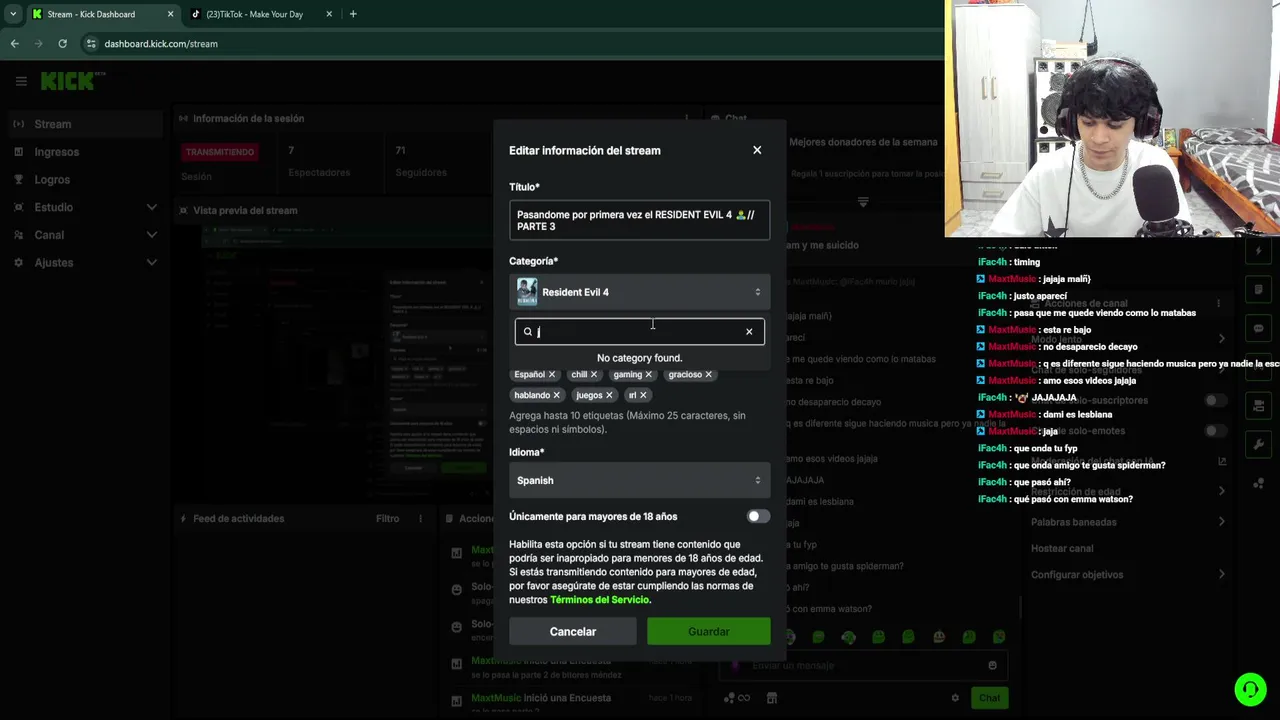This screenshot has width=1280, height=720.
Task: Open the hamburger menu next to Kick logo
Action: pos(21,81)
